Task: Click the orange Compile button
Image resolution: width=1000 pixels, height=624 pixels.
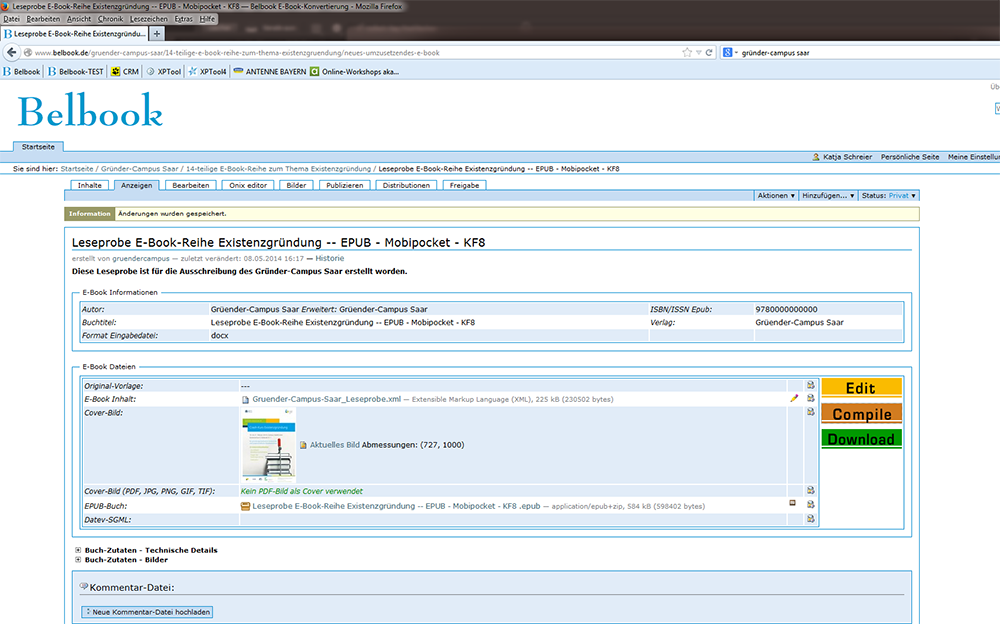Action: tap(861, 413)
